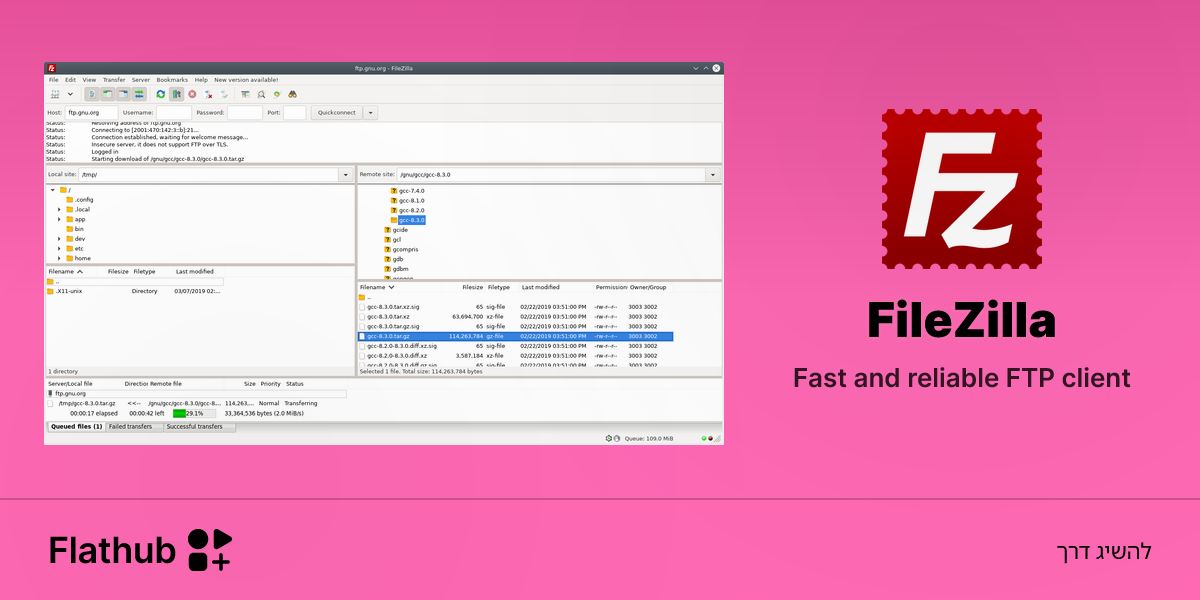Click the large FileZilla logo
This screenshot has height=600, width=1200.
coord(961,189)
